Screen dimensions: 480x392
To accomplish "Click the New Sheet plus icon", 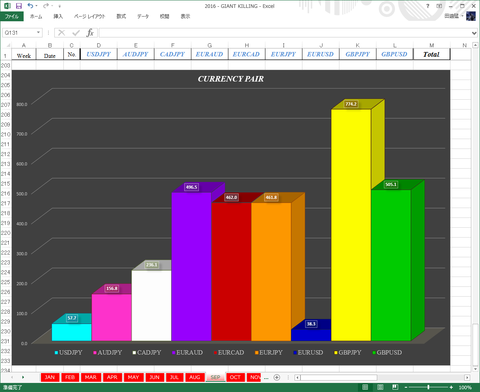I will pyautogui.click(x=277, y=377).
